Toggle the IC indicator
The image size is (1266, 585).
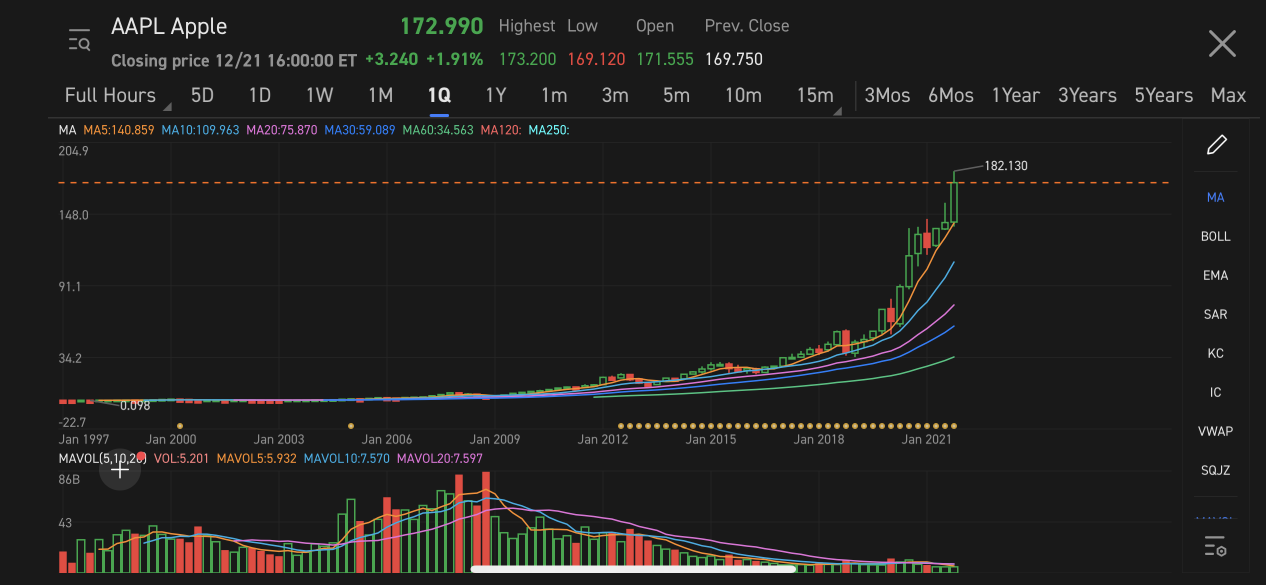tap(1215, 393)
